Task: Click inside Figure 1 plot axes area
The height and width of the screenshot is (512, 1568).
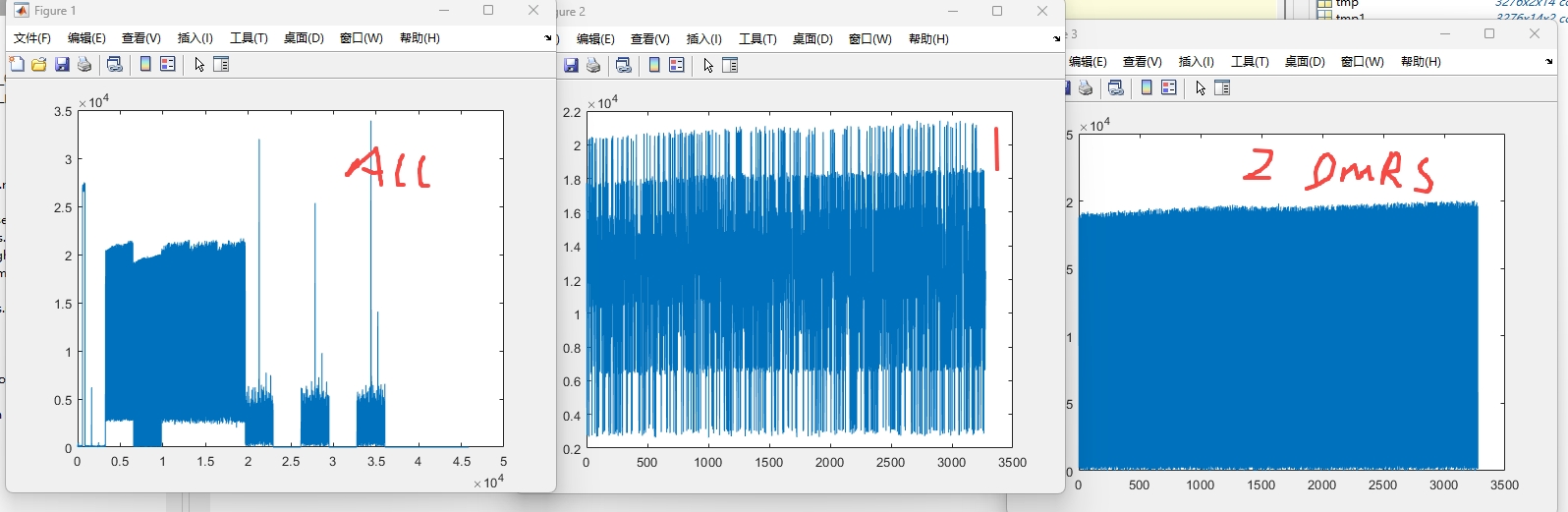Action: [x=291, y=279]
